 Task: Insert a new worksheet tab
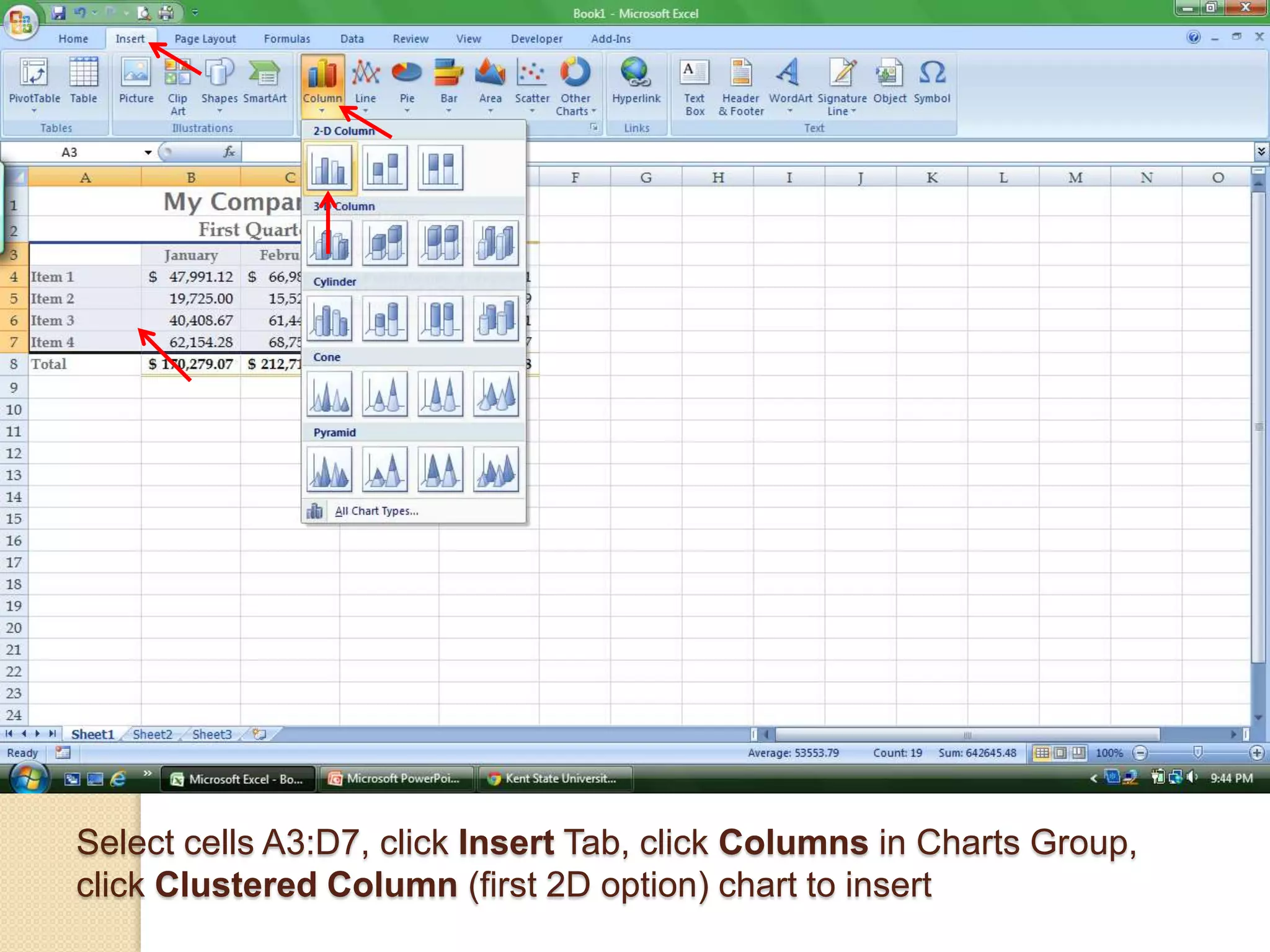(x=260, y=734)
